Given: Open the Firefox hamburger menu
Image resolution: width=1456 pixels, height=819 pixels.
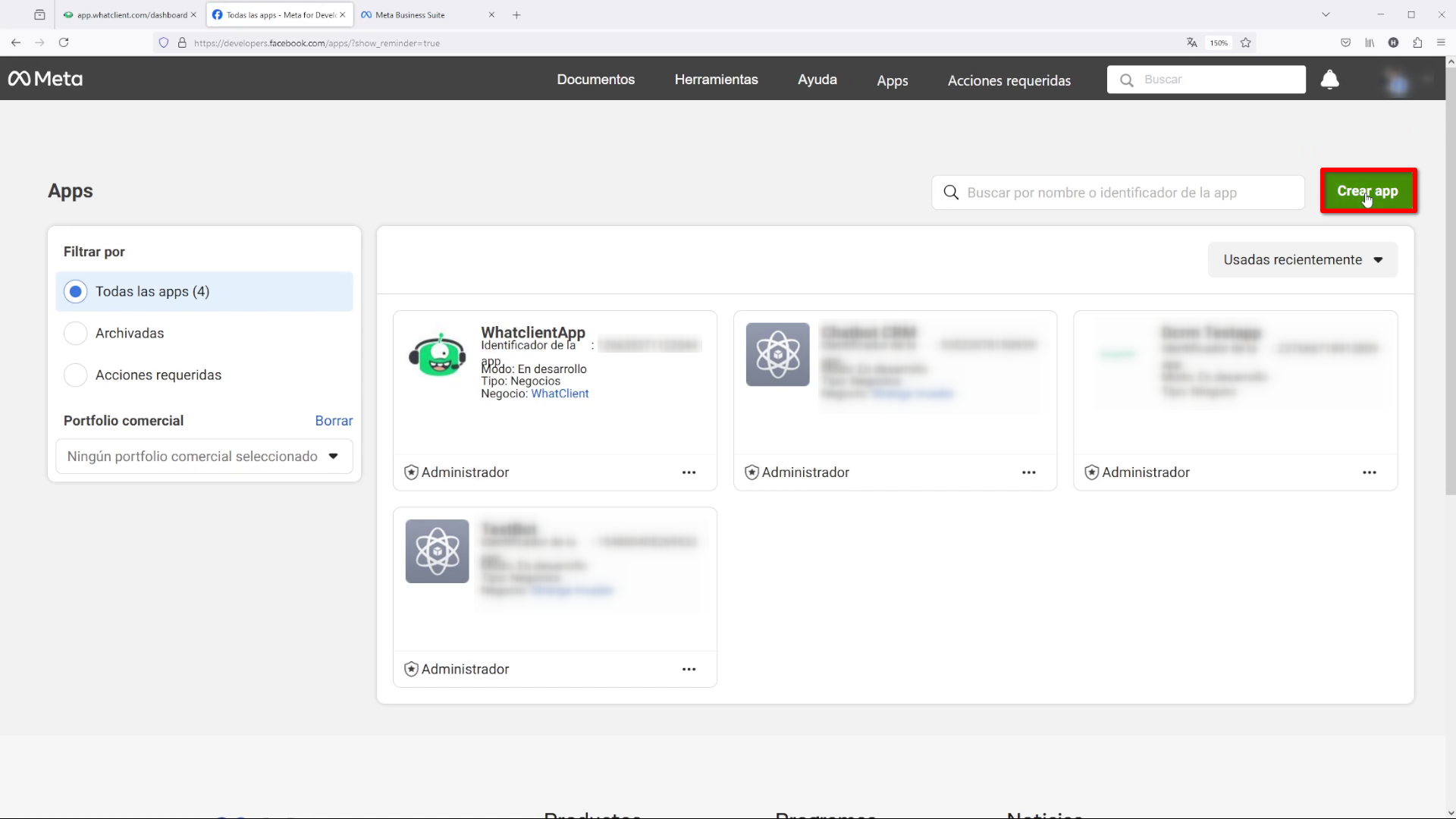Looking at the screenshot, I should click(x=1441, y=42).
